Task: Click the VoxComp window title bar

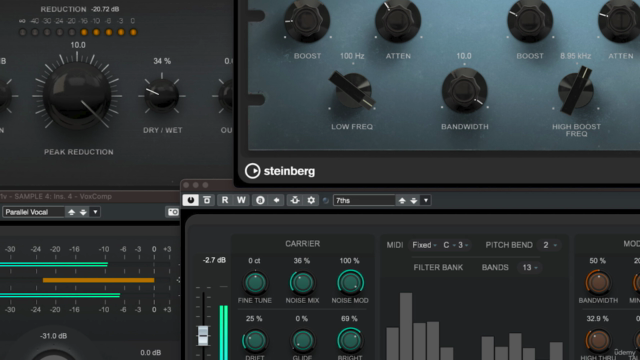Action: (90, 196)
